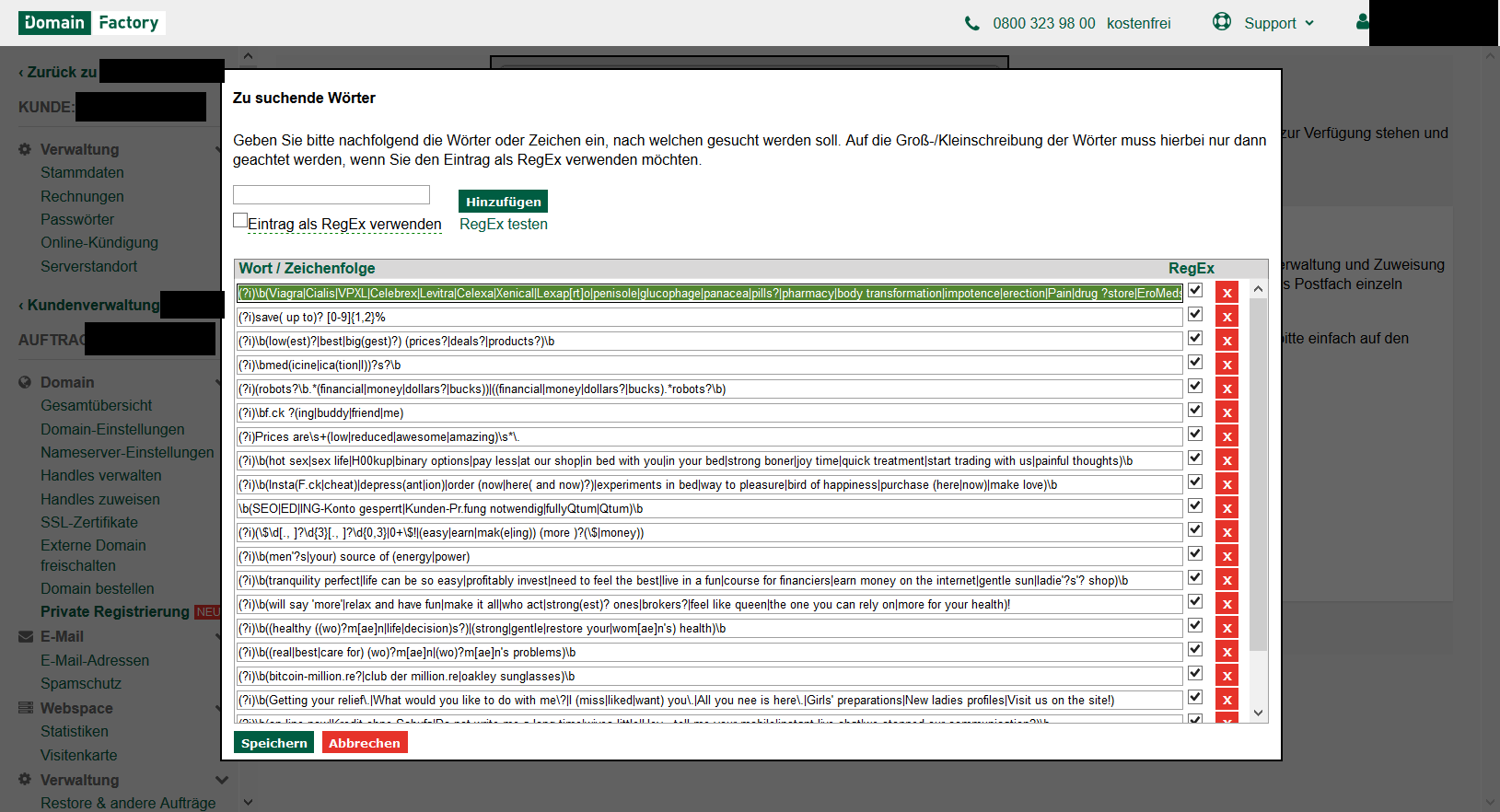This screenshot has width=1500, height=812.
Task: Click the Hinzufügen button
Action: (x=503, y=202)
